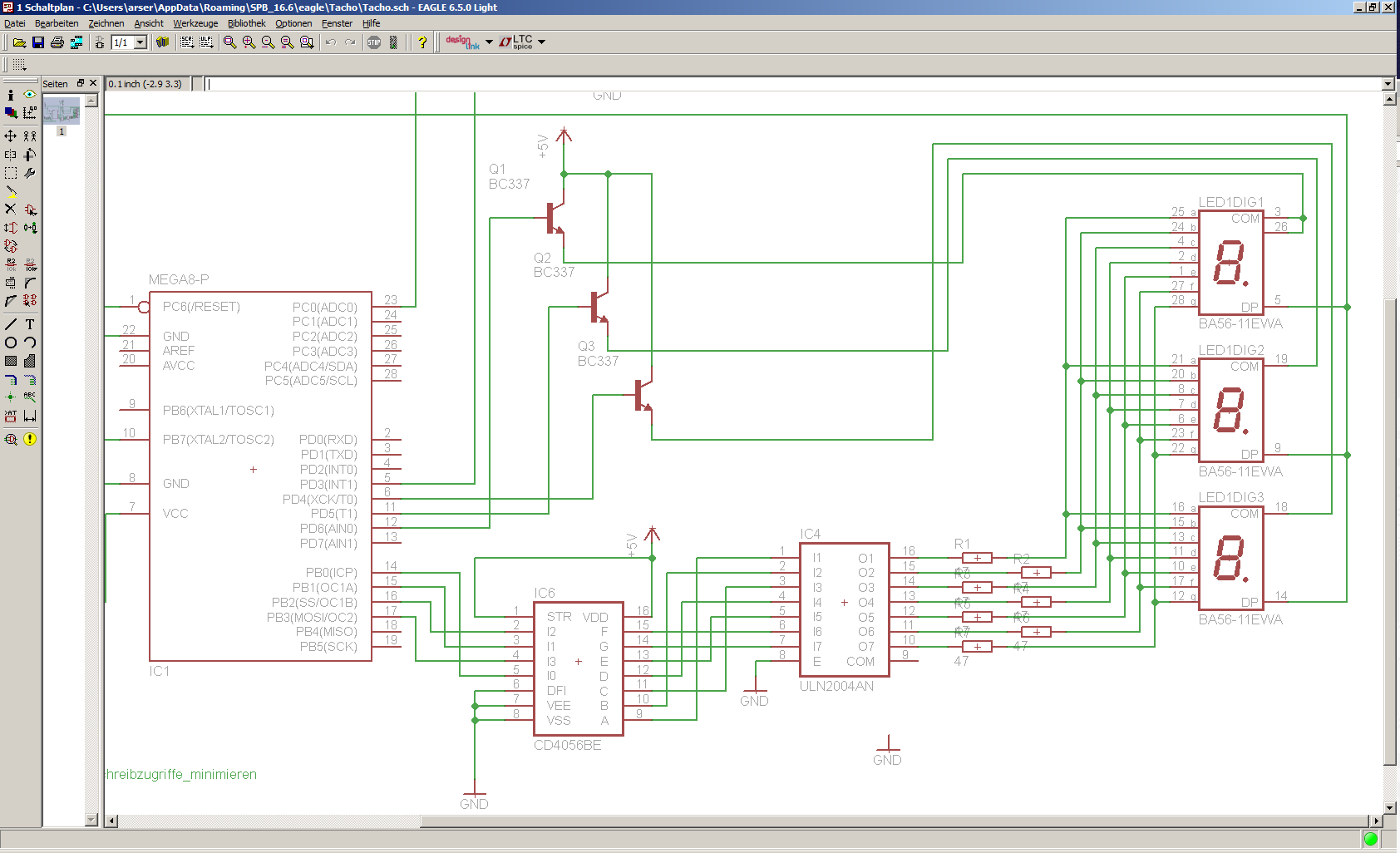Open the Fenster menu
Screen dimensions: 1400x853
point(337,23)
